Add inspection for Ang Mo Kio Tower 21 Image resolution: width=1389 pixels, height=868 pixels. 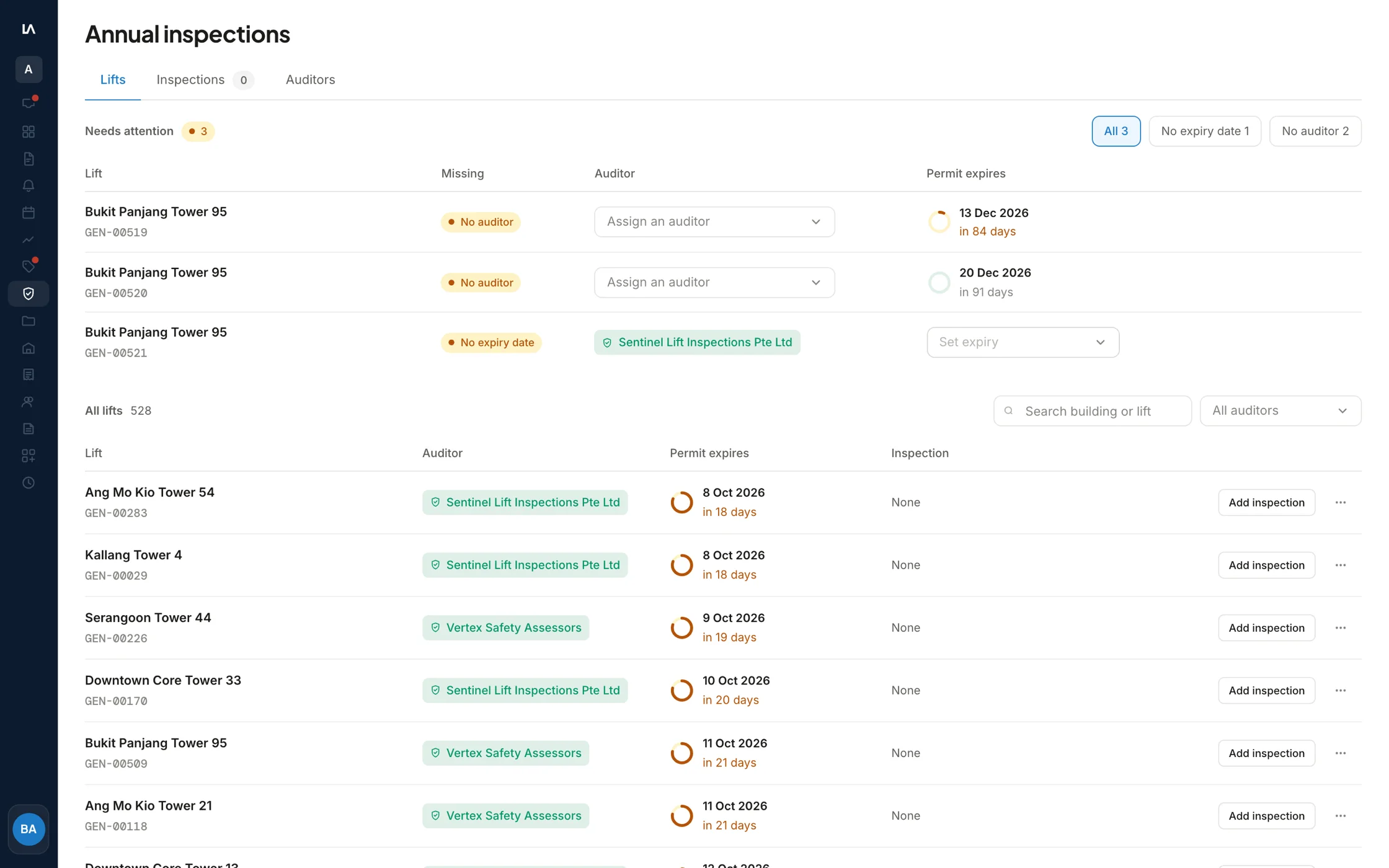[x=1266, y=815]
